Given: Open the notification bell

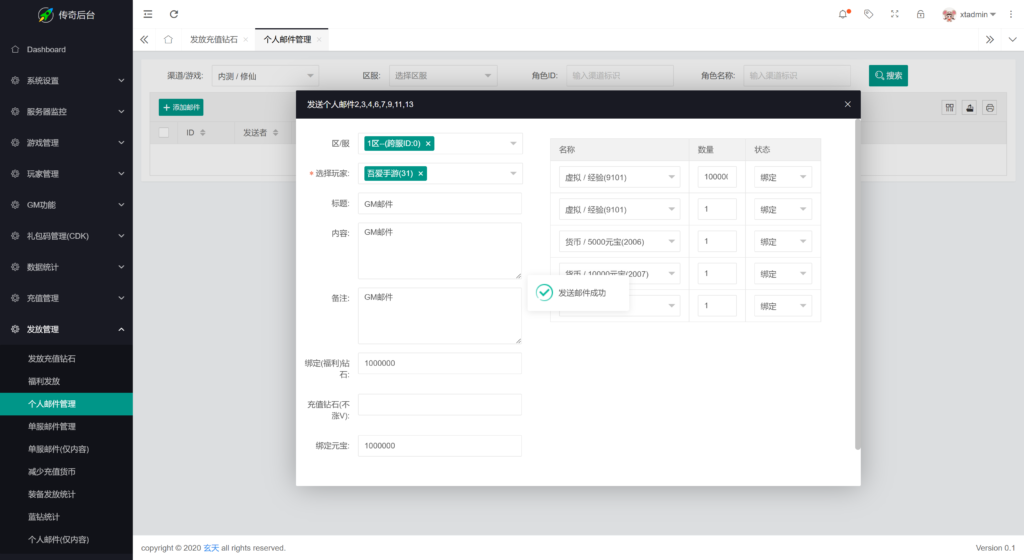Looking at the screenshot, I should coord(842,14).
